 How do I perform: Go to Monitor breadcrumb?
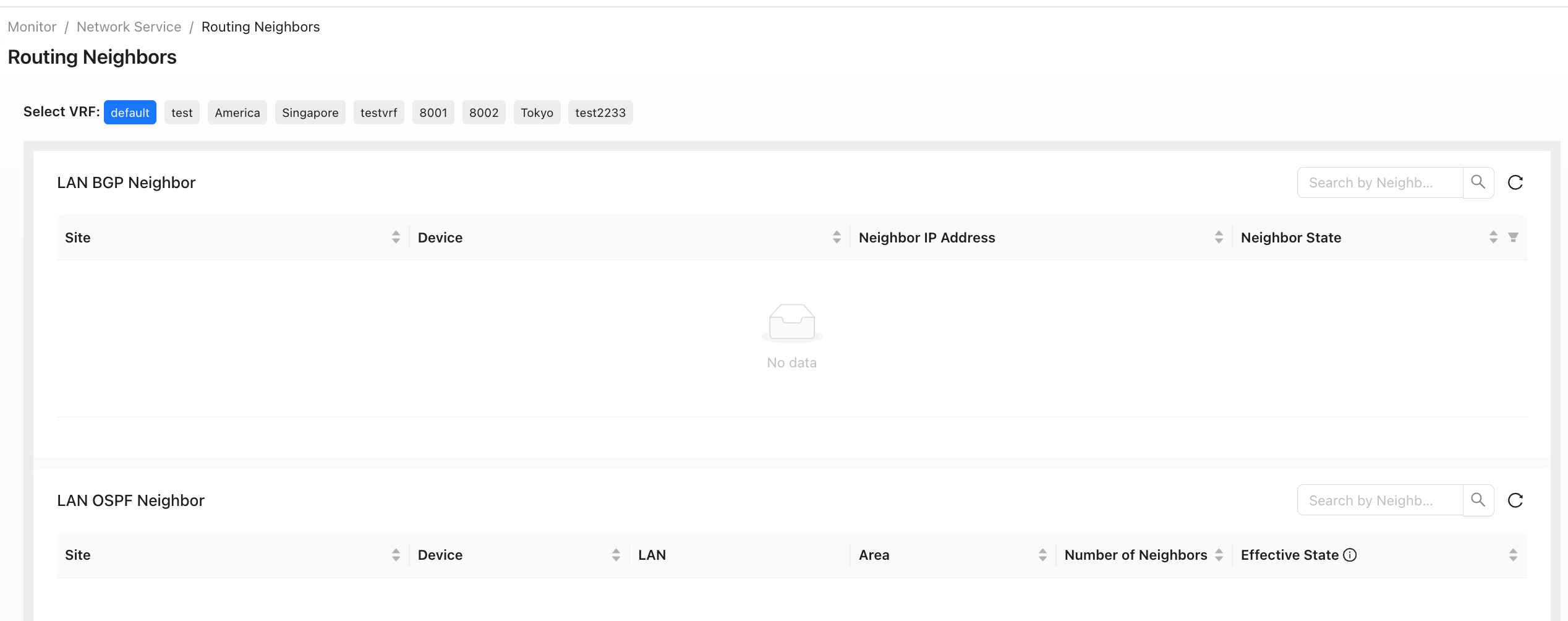tap(32, 27)
